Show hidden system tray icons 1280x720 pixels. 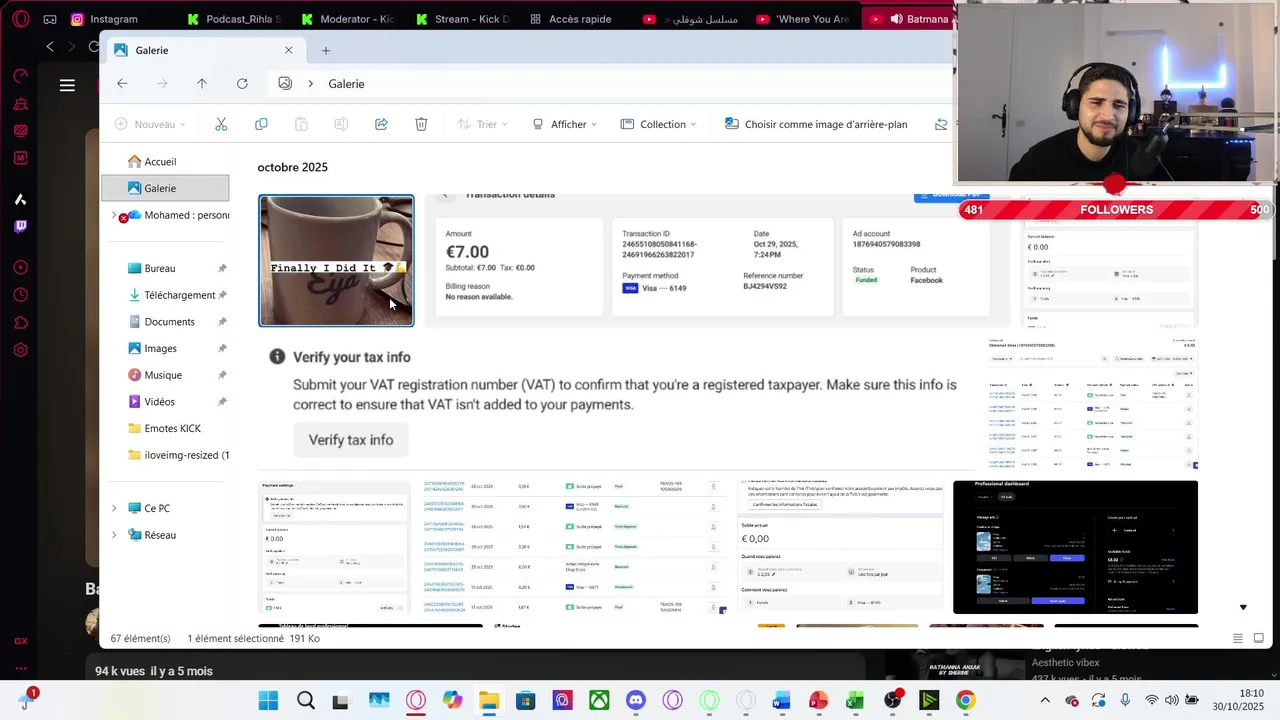click(x=1045, y=701)
